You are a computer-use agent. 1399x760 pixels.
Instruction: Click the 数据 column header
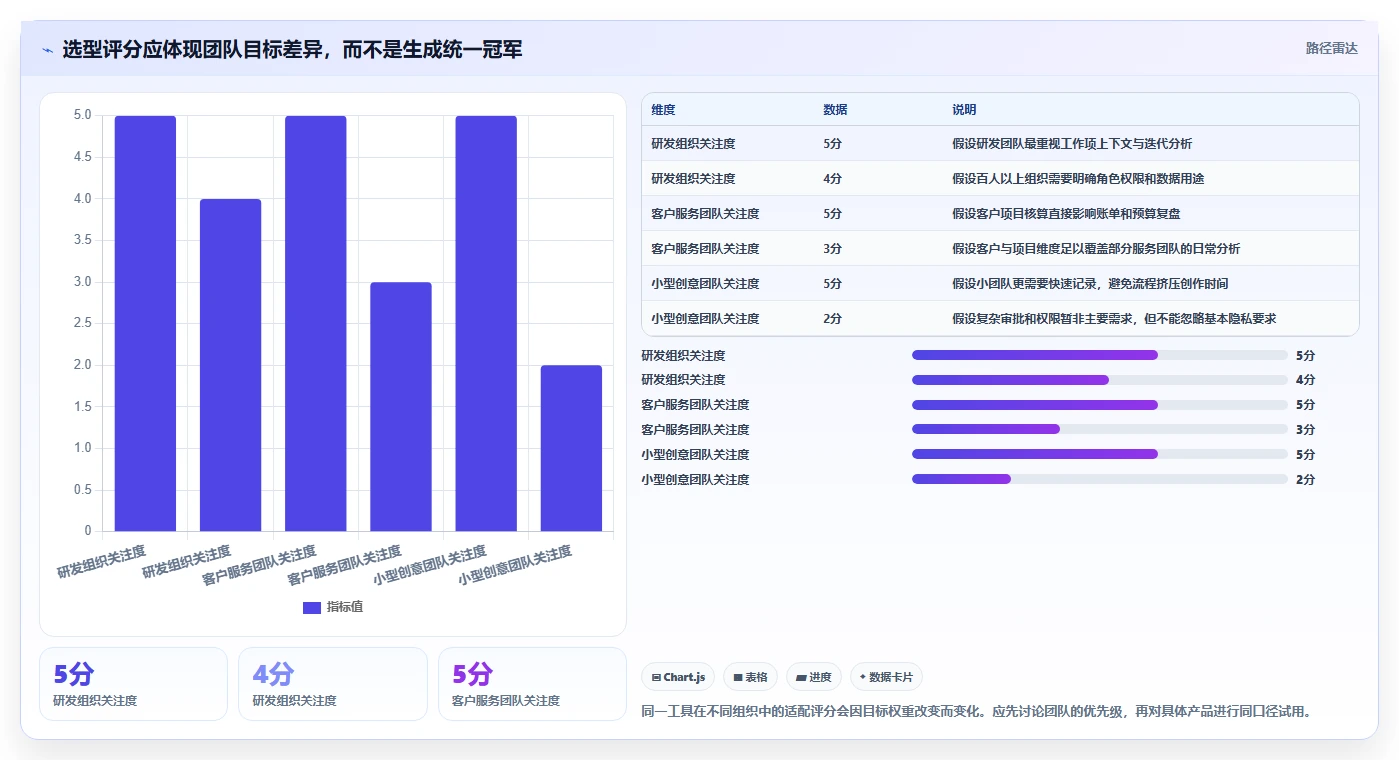click(835, 110)
